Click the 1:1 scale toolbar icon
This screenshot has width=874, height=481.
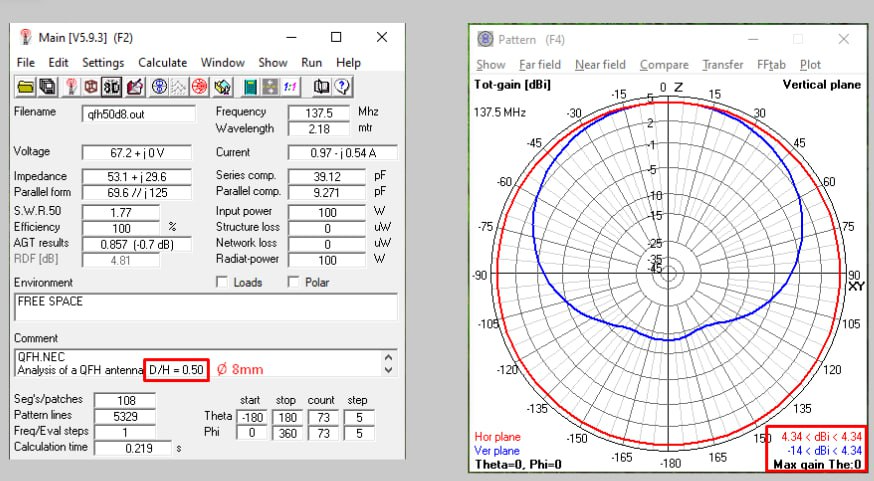click(290, 86)
